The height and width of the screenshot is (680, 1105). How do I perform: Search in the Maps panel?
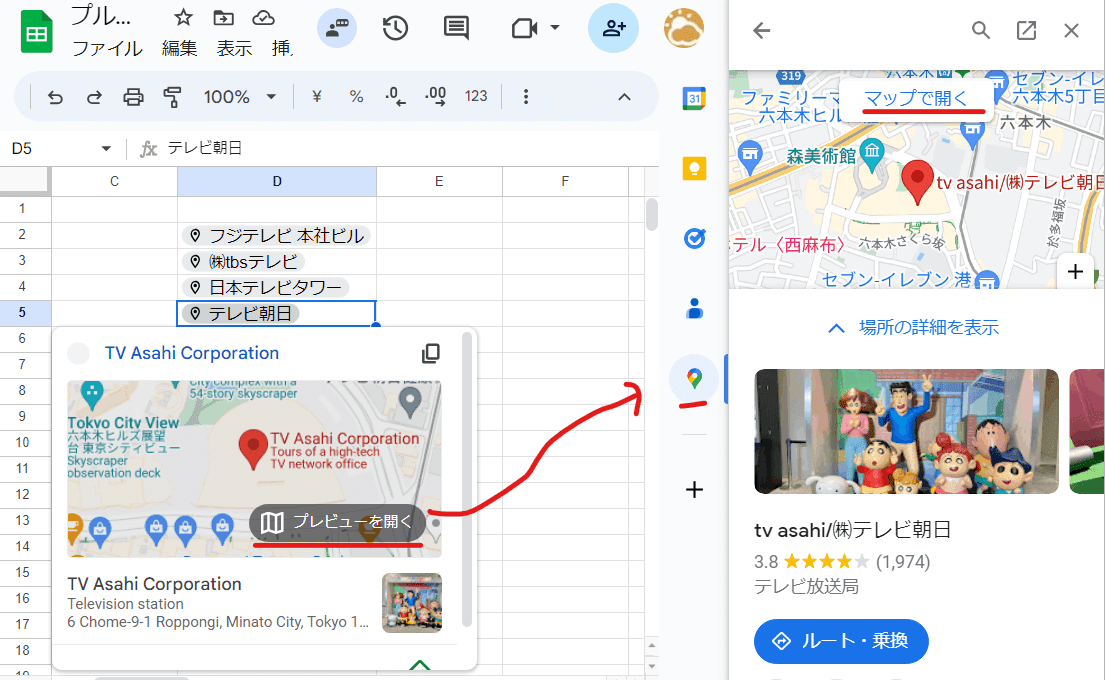(980, 30)
